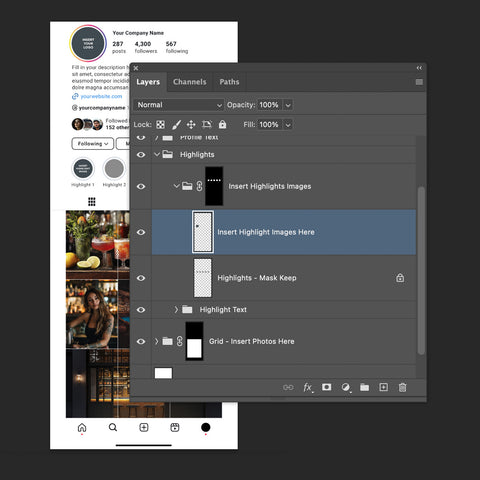Viewport: 480px width, 480px height.
Task: Click yourwebsite.com link in mockup
Action: tap(101, 96)
